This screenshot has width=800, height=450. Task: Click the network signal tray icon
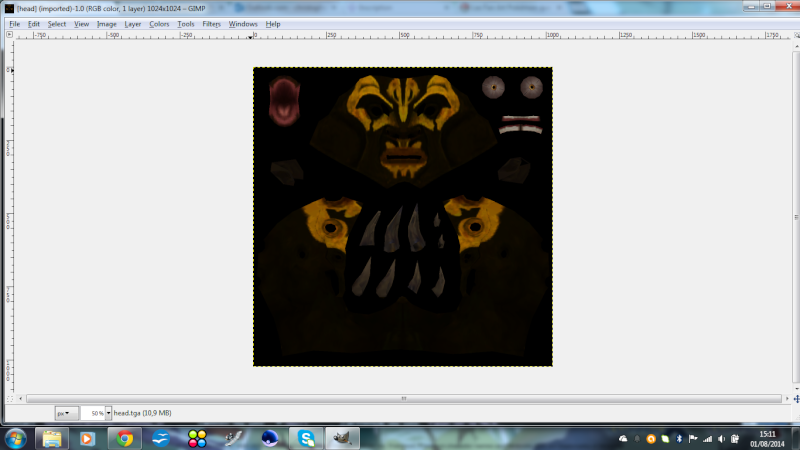[x=707, y=439]
